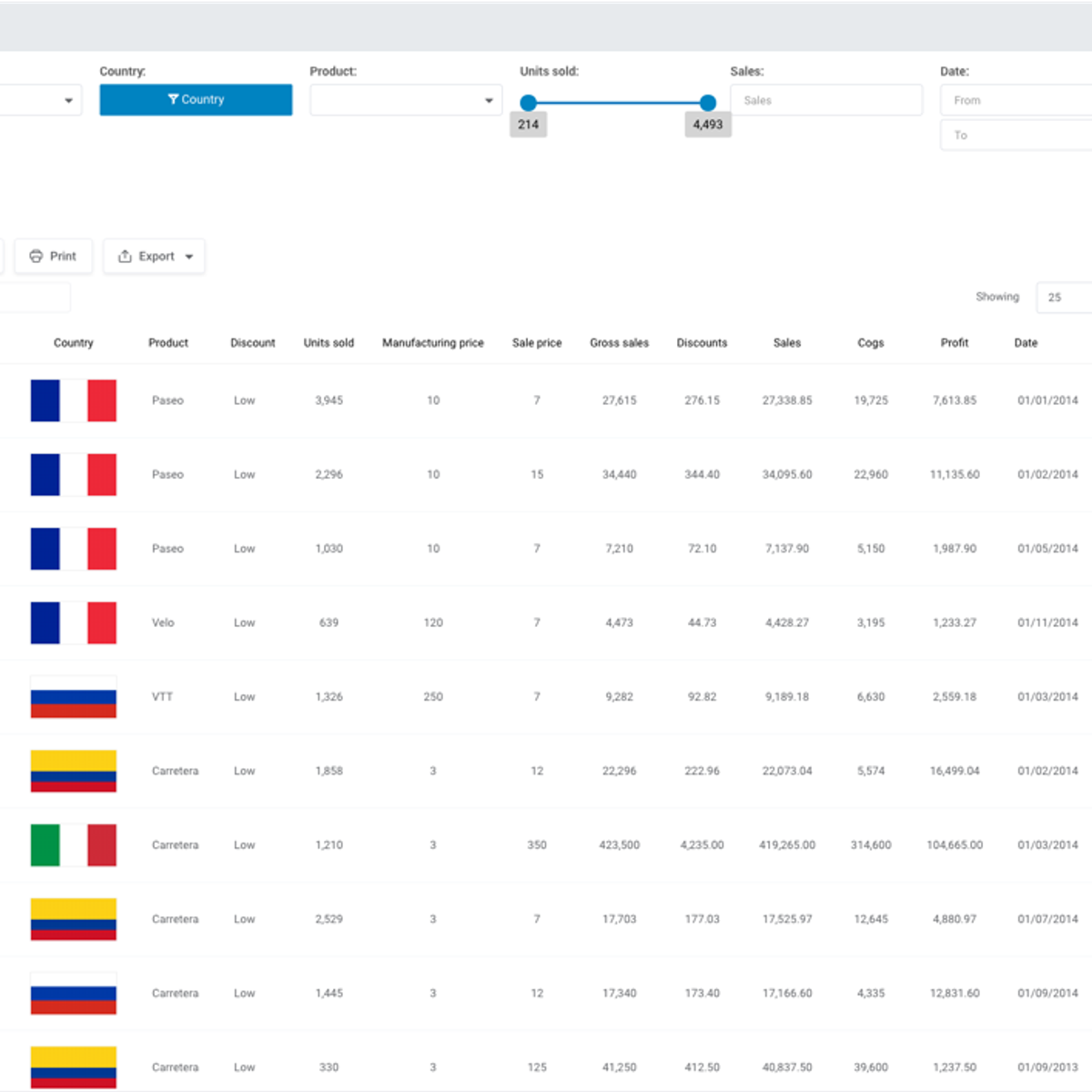Click the Date From input field
The image size is (1092, 1092).
pyautogui.click(x=1015, y=100)
